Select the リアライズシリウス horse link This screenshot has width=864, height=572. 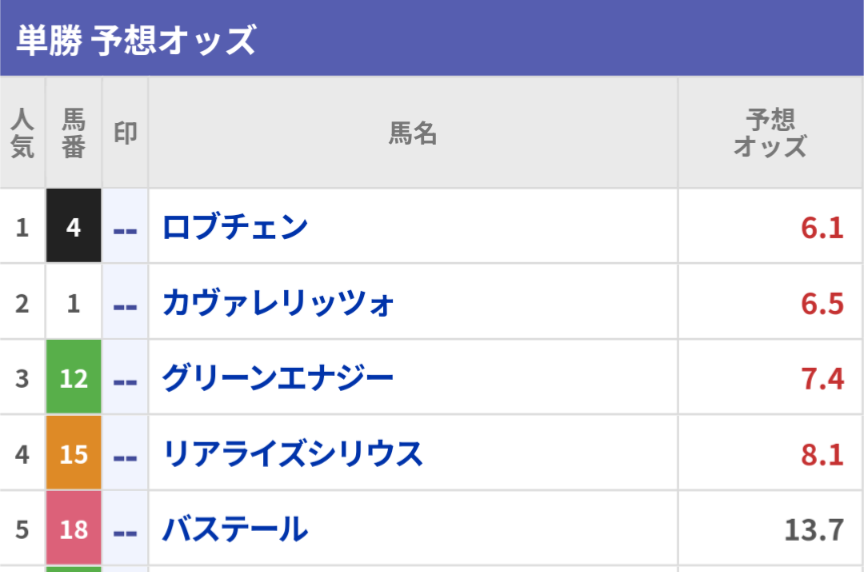tap(293, 454)
